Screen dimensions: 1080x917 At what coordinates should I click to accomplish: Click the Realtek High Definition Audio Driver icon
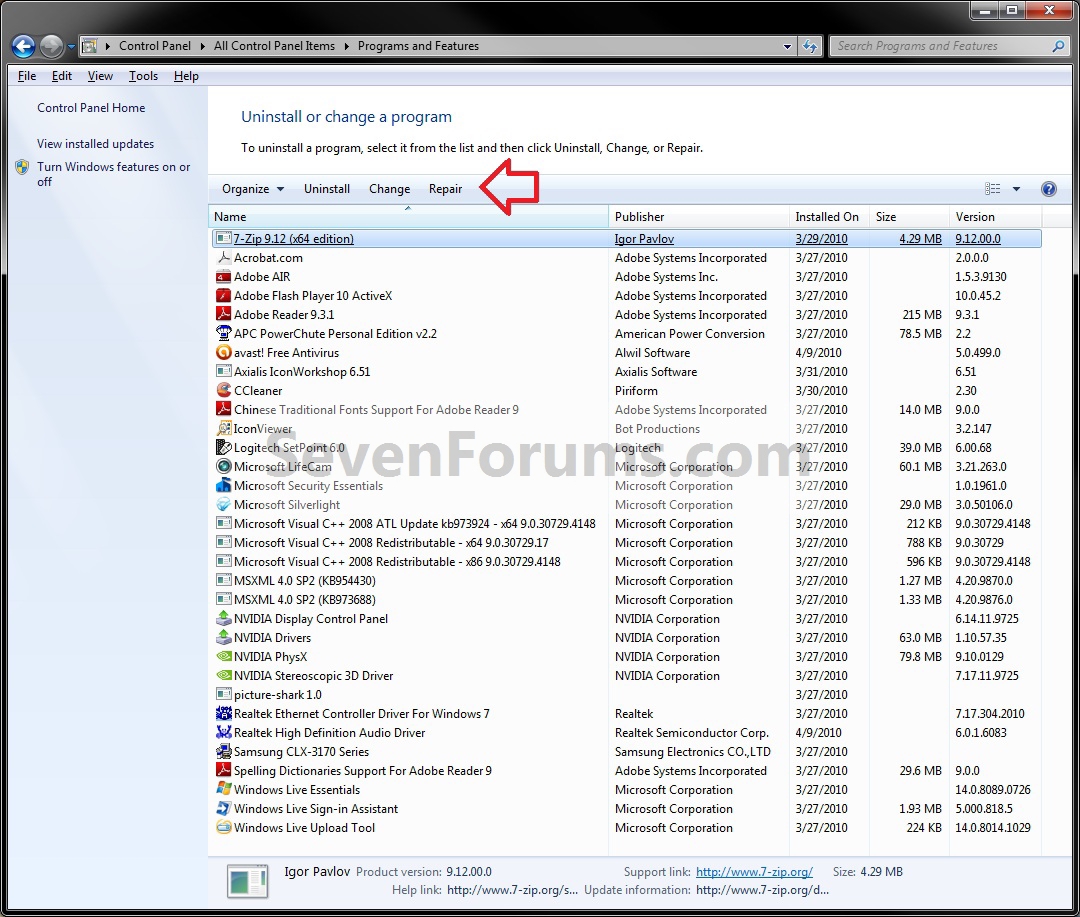[x=224, y=732]
